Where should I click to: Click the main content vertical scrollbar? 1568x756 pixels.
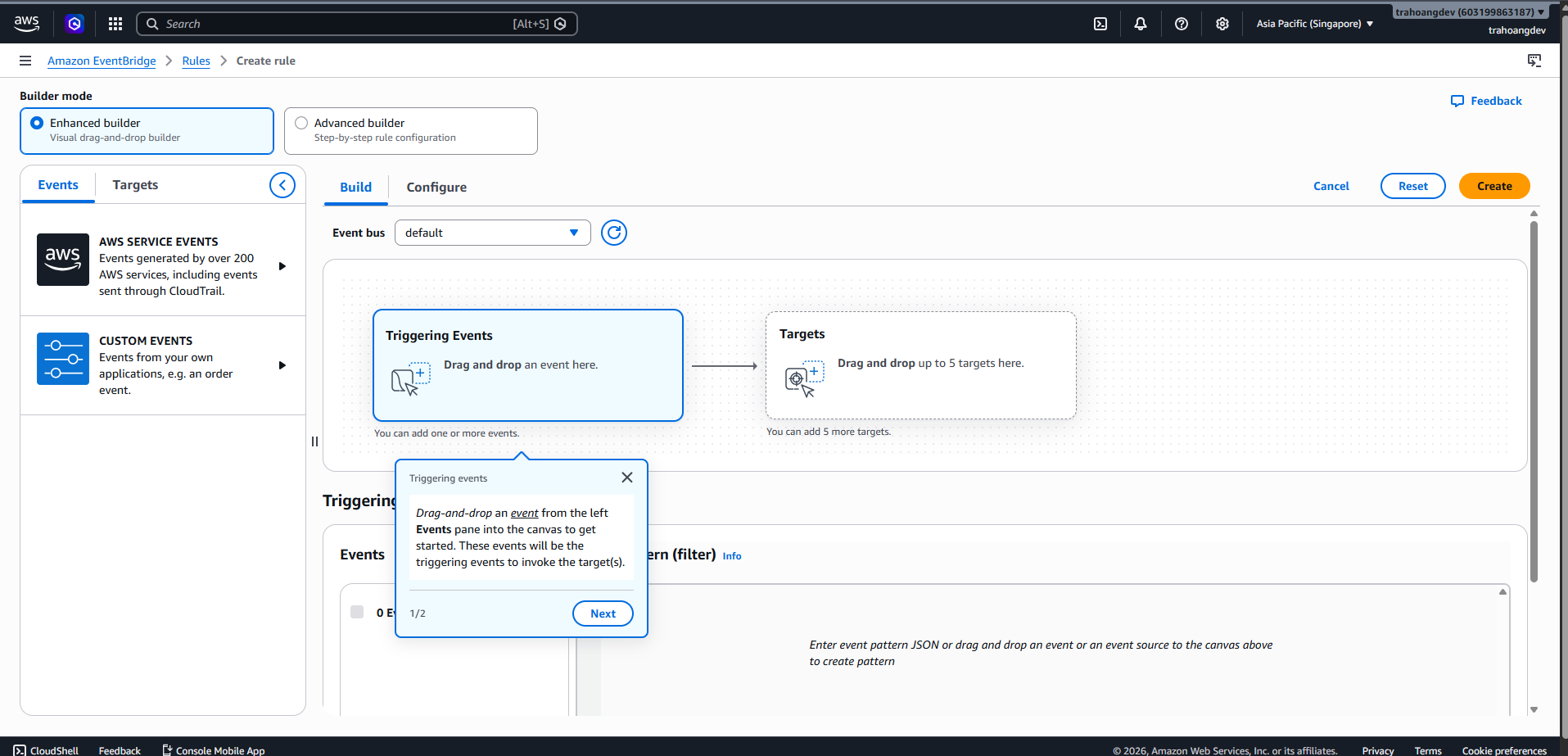click(x=1534, y=401)
